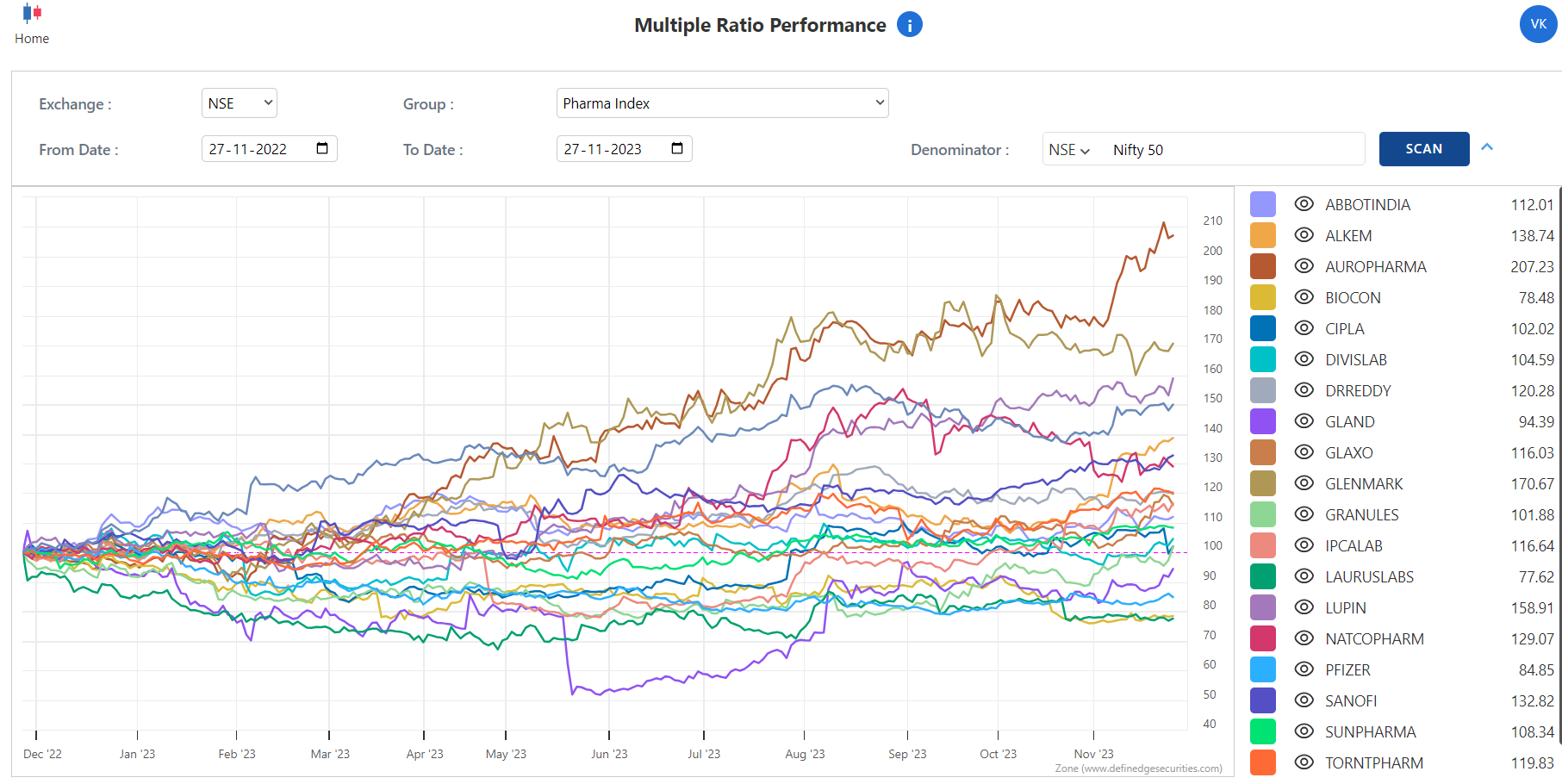Screen dimensions: 1562x784
Task: Go to Home via candlestick icon
Action: coord(32,13)
